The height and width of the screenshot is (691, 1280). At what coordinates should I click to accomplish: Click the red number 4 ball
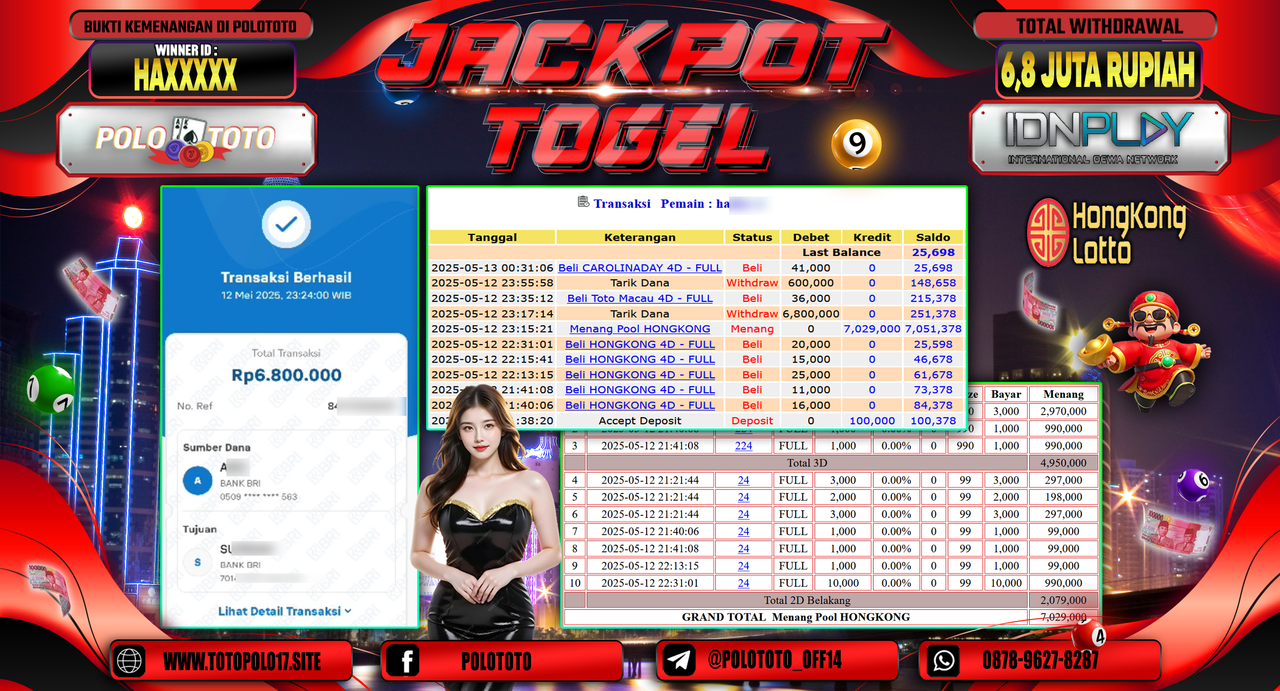(1090, 635)
